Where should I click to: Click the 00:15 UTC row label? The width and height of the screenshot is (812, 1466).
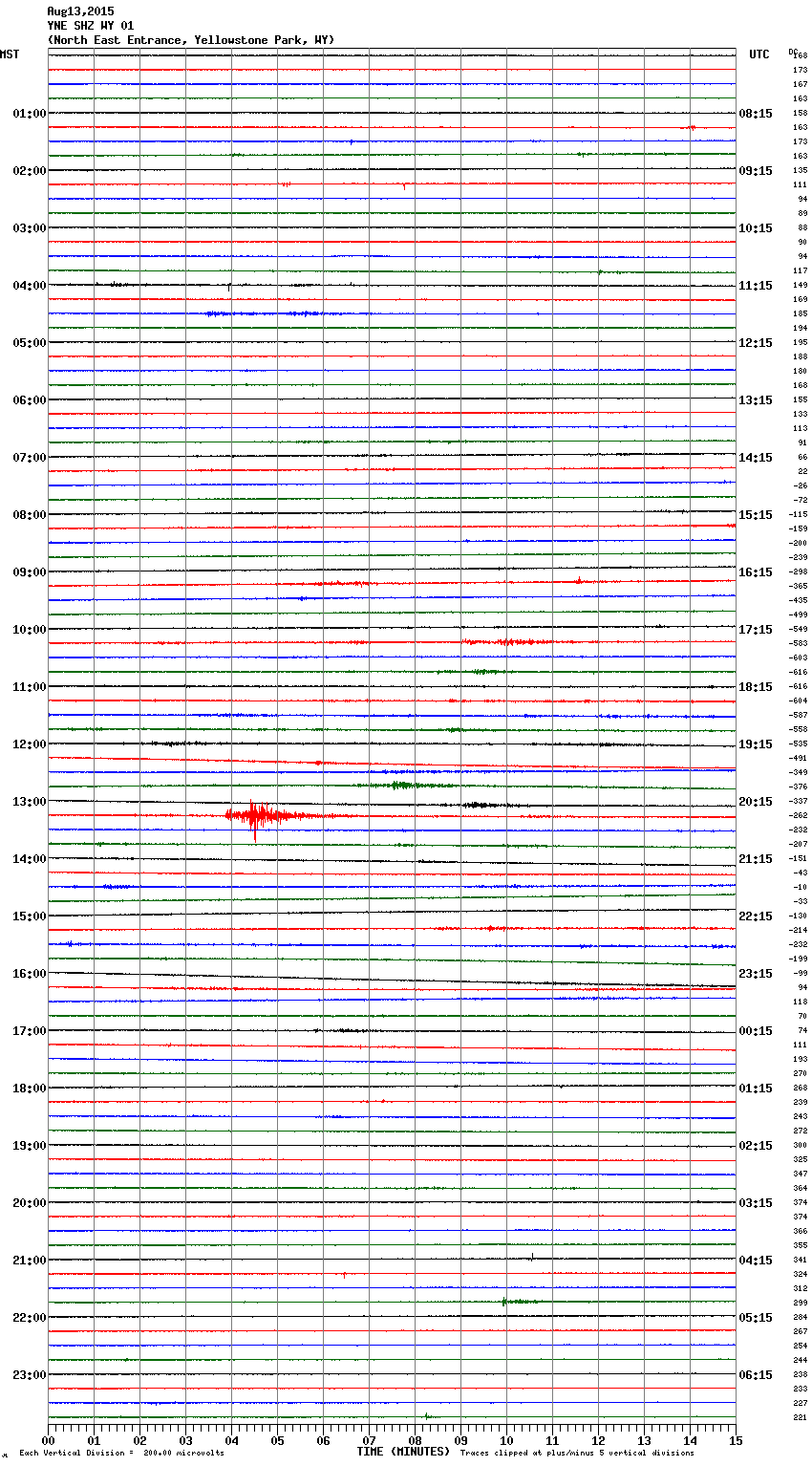click(x=756, y=1031)
